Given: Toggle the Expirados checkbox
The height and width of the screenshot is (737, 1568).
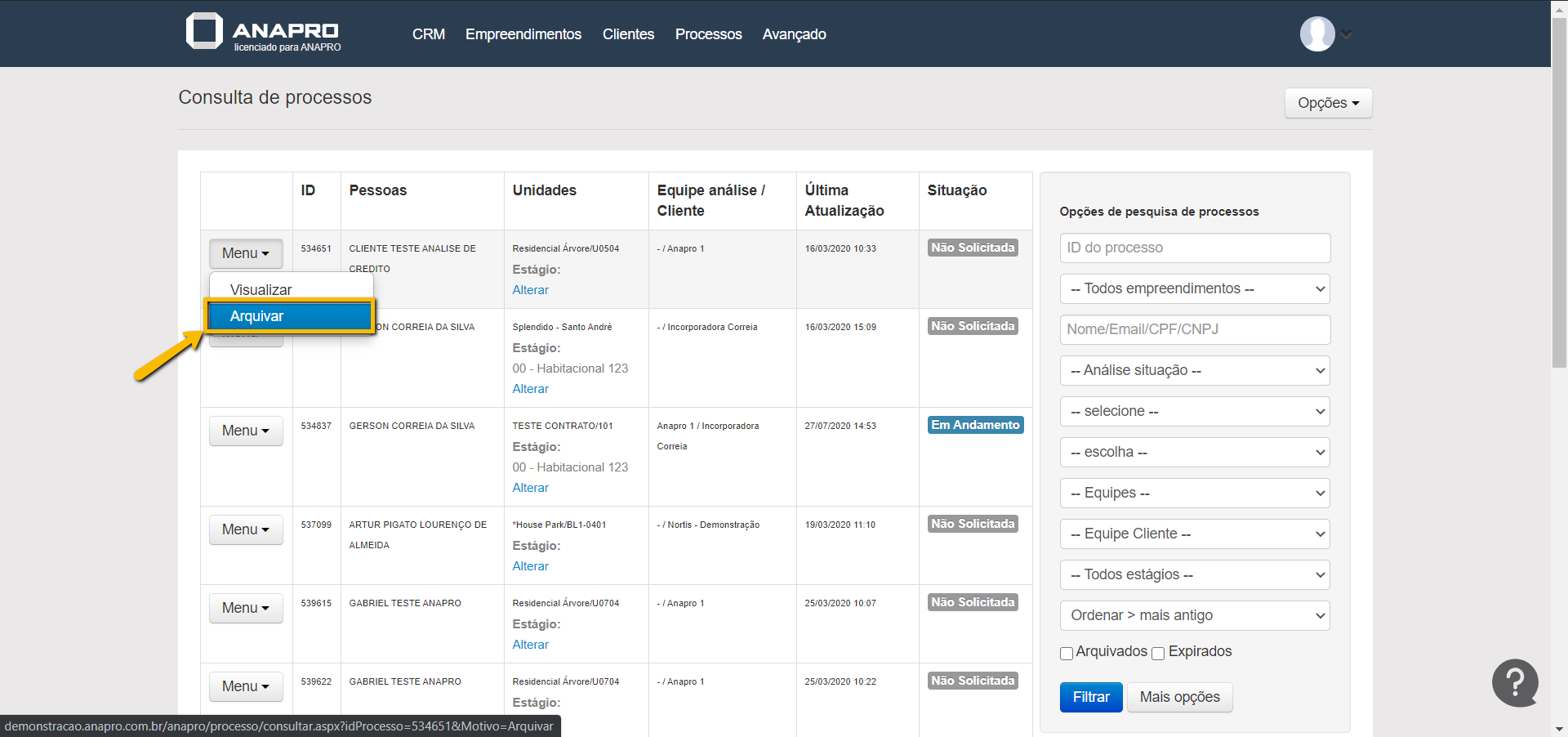Looking at the screenshot, I should point(1158,653).
